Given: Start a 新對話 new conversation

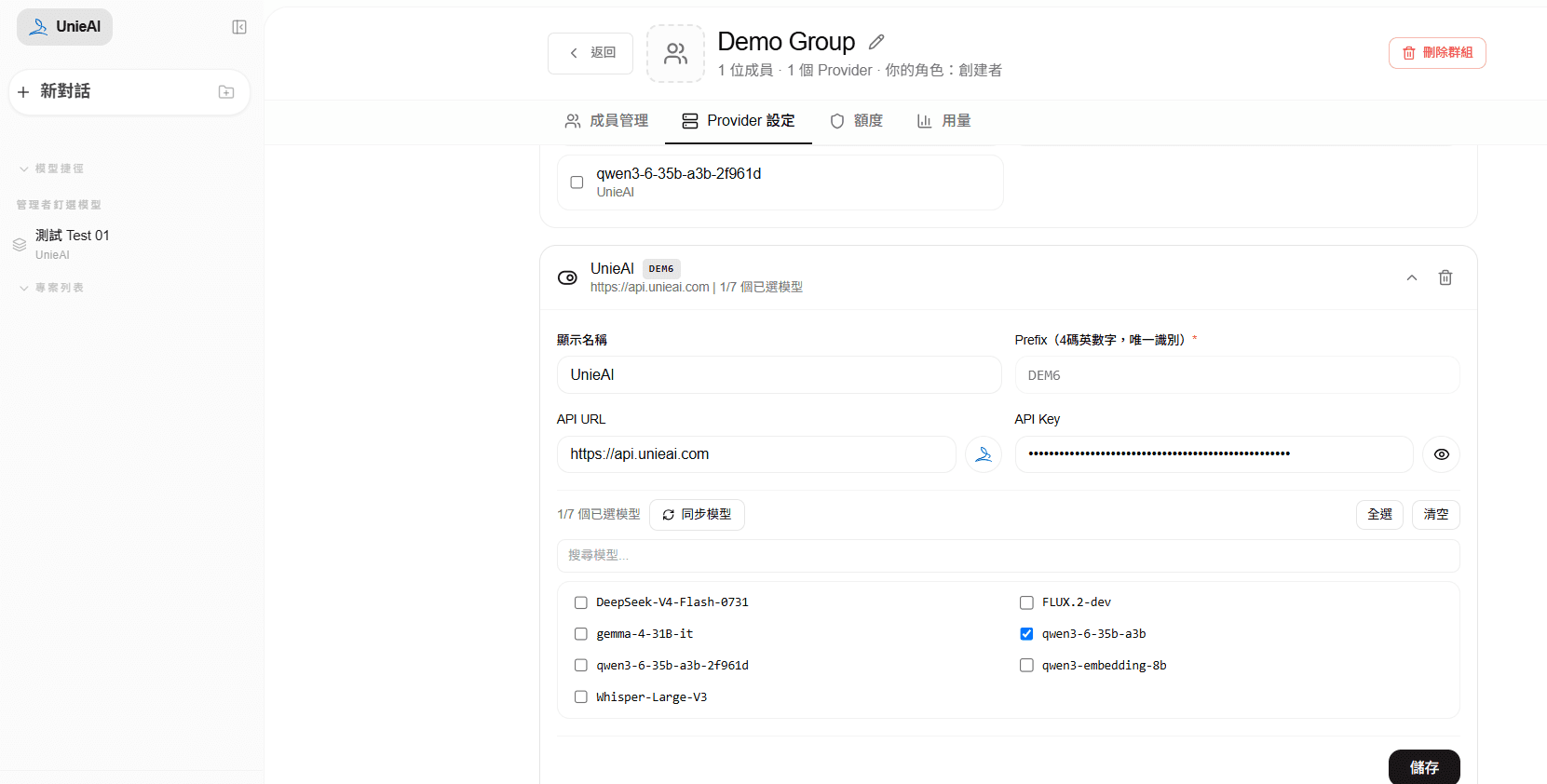Looking at the screenshot, I should (129, 92).
